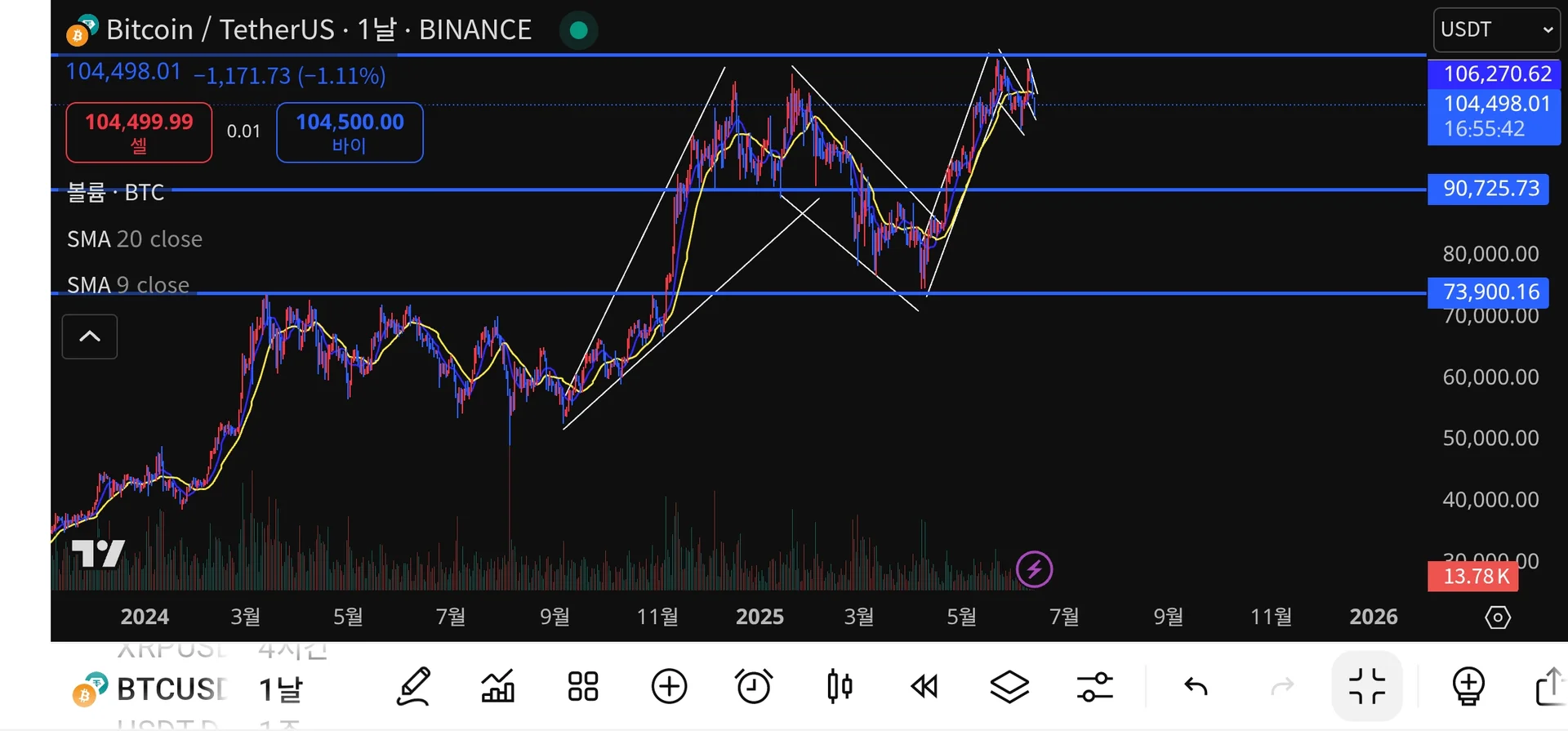The image size is (1568, 731).
Task: Click the red 13.78 K volume label
Action: click(x=1473, y=576)
